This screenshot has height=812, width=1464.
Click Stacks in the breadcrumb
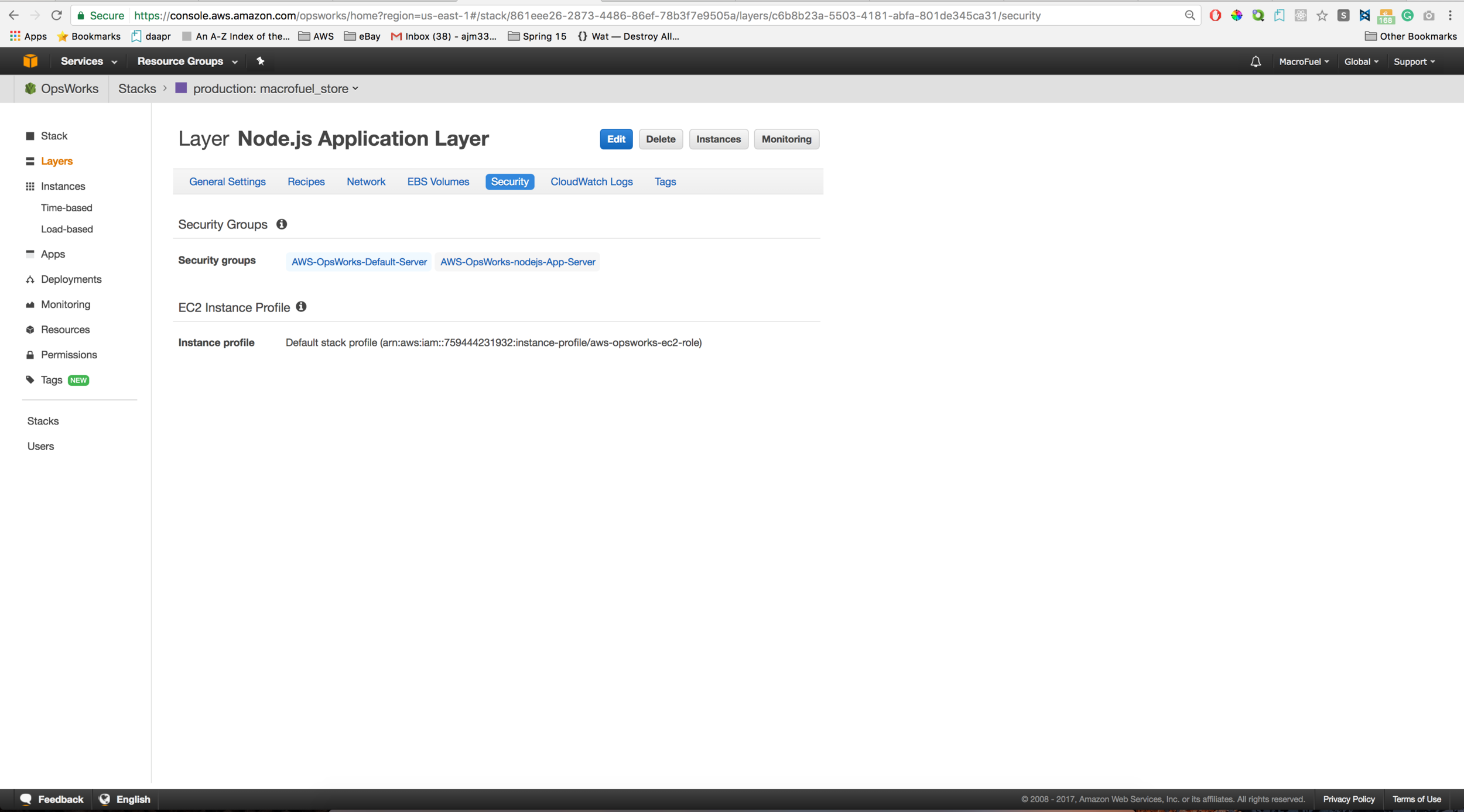[x=137, y=88]
